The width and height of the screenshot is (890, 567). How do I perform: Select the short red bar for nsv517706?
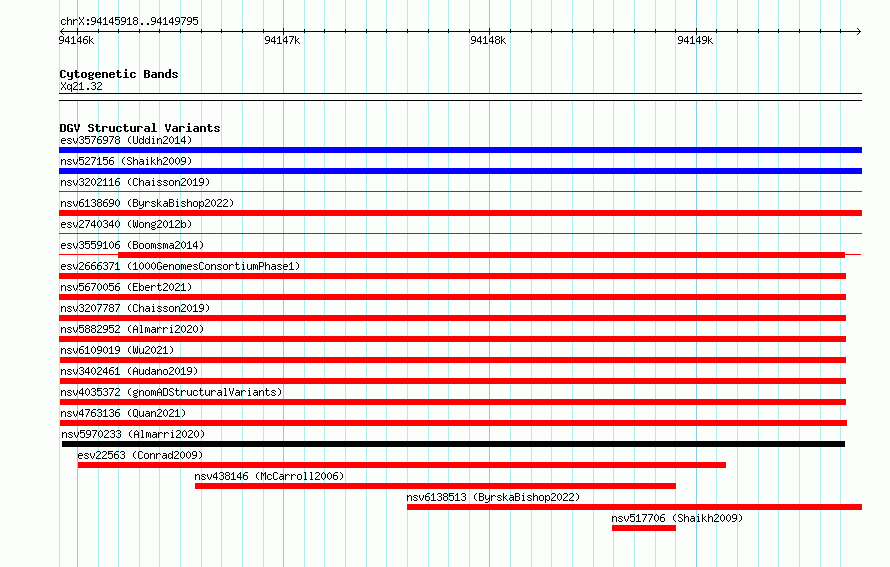644,528
